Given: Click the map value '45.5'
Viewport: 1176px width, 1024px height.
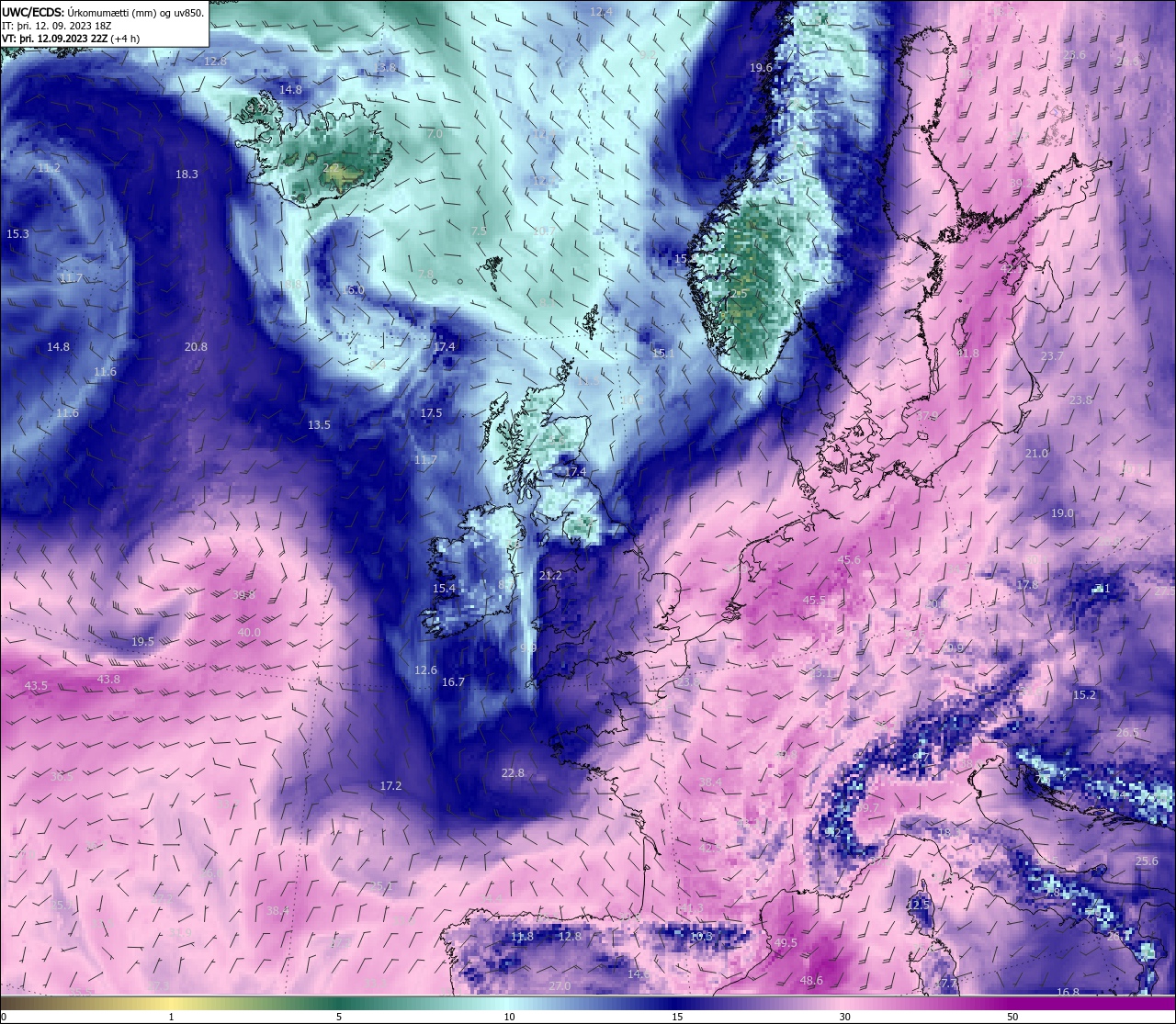Looking at the screenshot, I should coord(814,601).
